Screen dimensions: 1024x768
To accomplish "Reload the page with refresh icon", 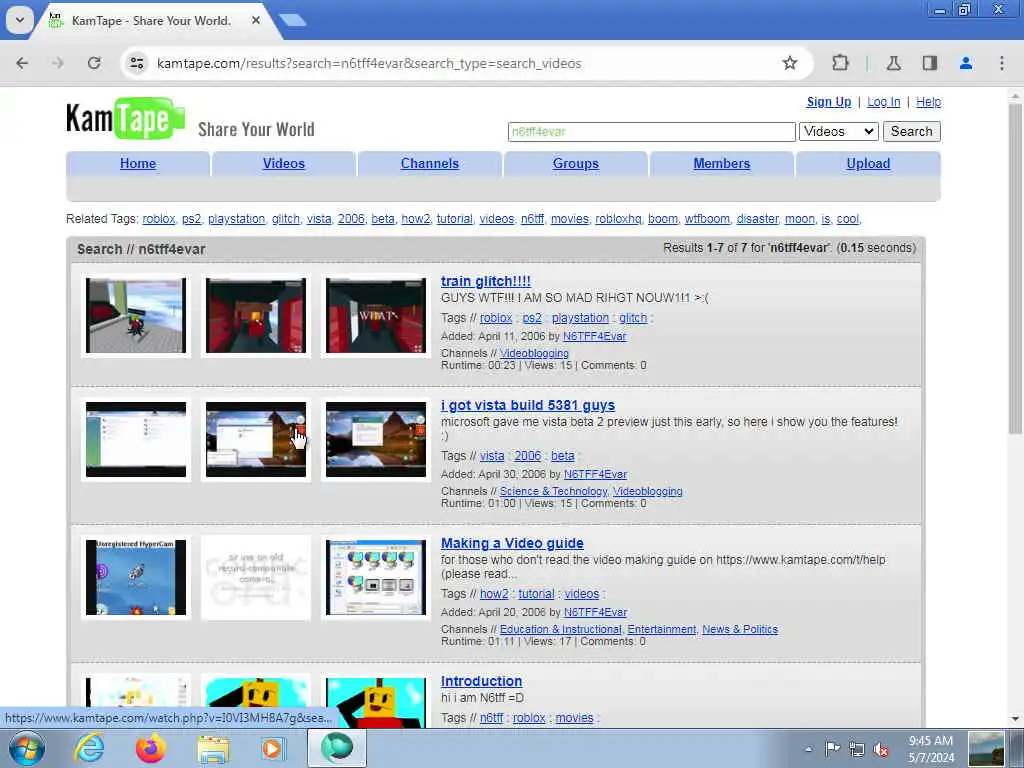I will click(x=94, y=63).
